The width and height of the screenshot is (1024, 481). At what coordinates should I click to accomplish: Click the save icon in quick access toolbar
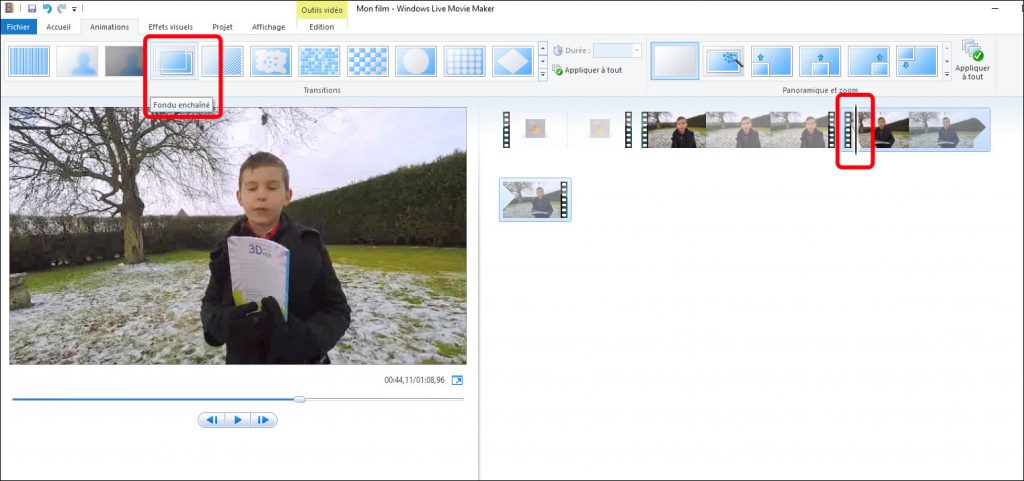tap(32, 9)
